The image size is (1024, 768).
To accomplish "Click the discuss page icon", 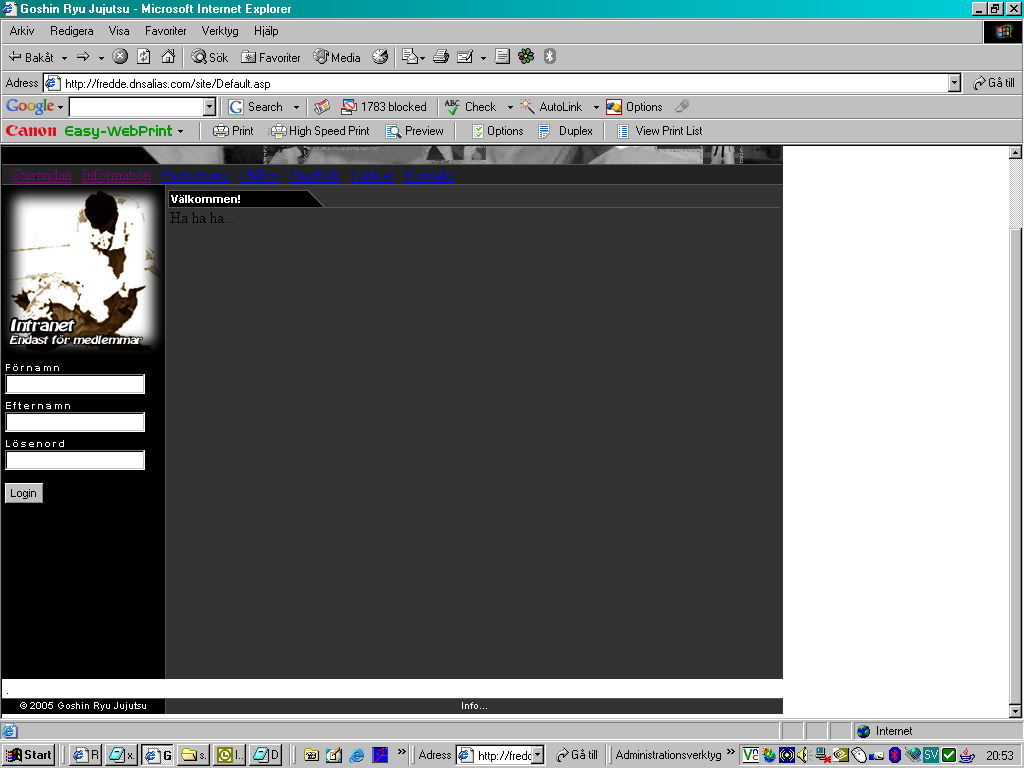I will point(502,57).
